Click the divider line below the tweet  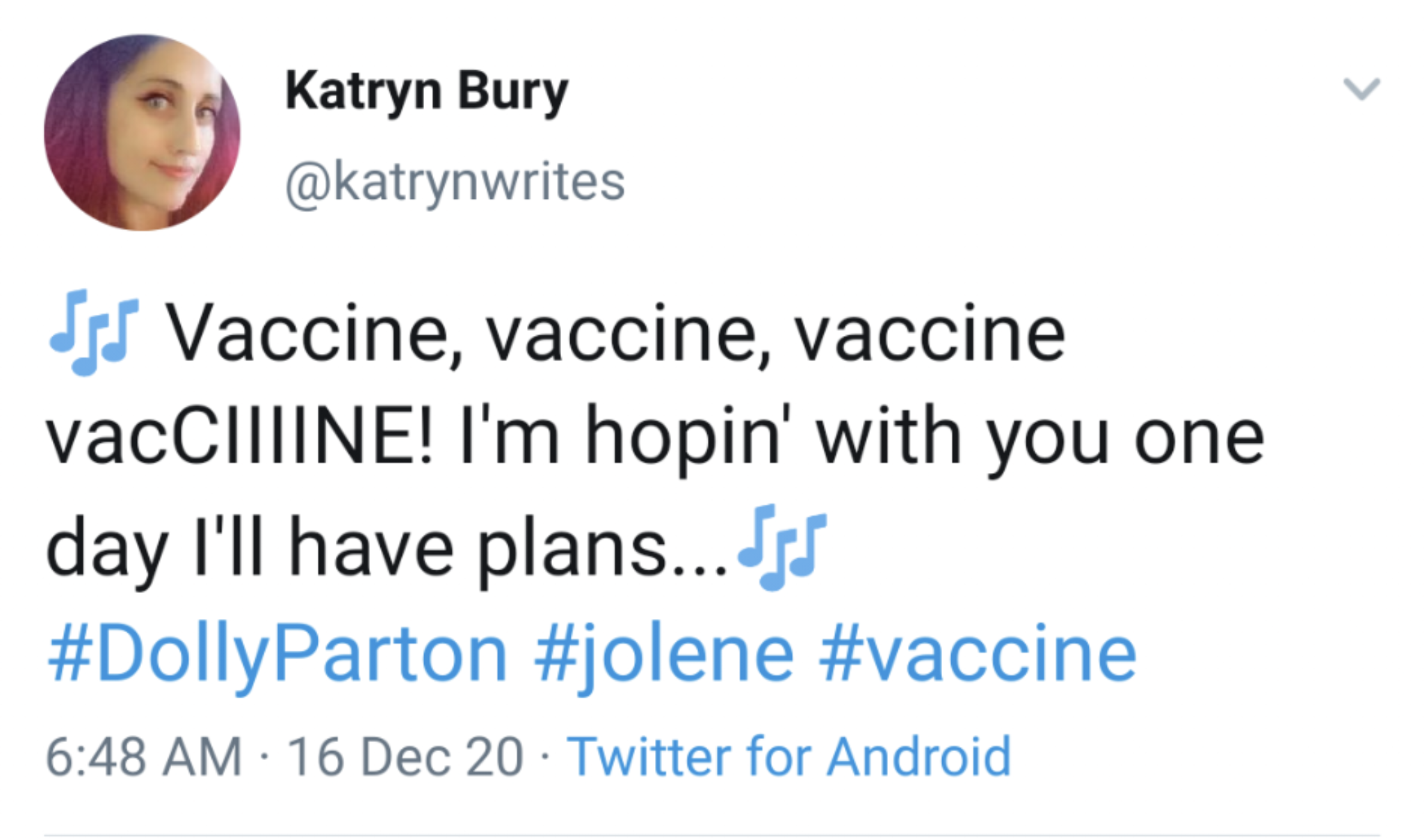coord(712,834)
